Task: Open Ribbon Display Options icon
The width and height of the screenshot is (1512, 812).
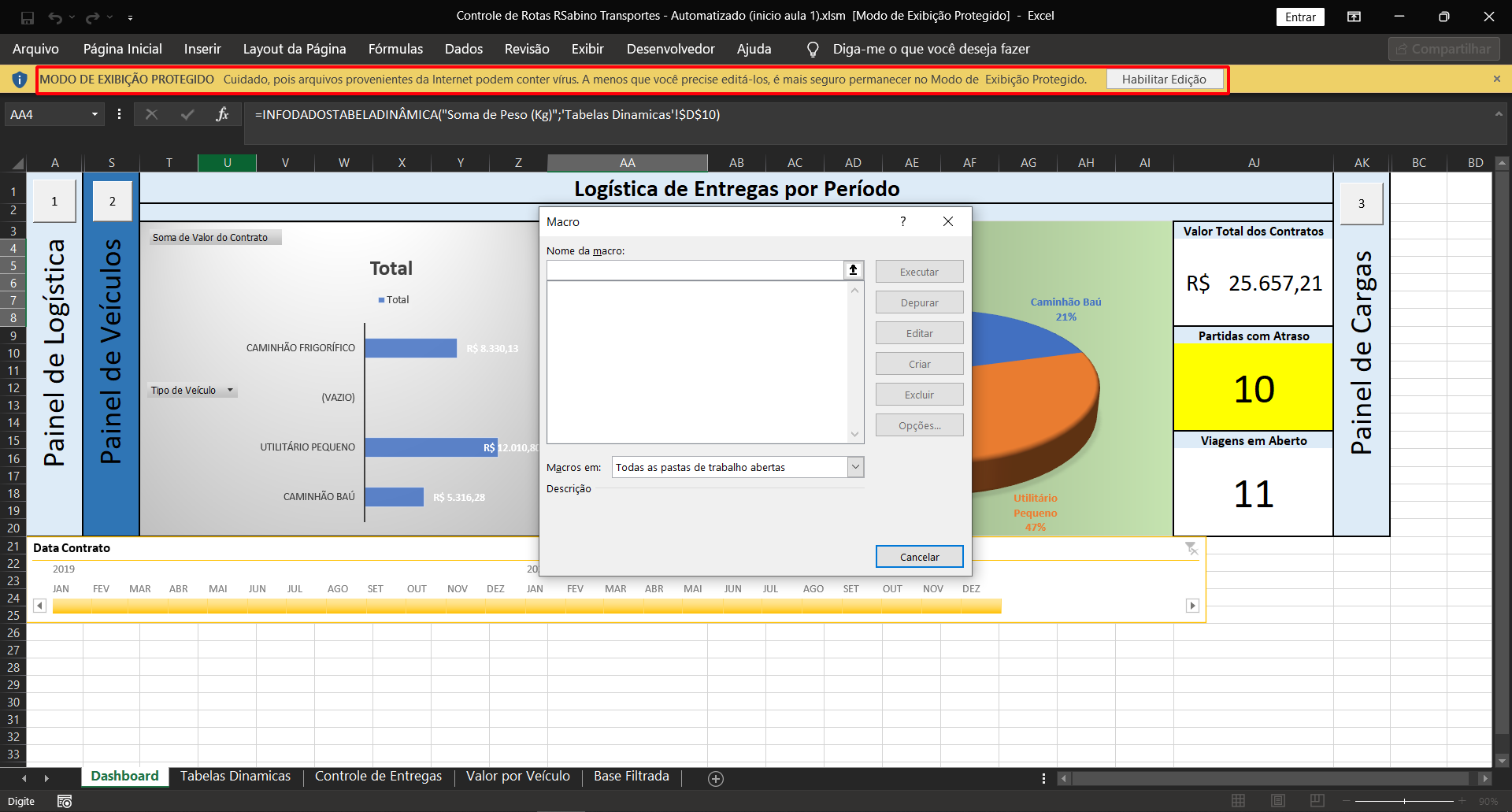Action: coord(1354,17)
